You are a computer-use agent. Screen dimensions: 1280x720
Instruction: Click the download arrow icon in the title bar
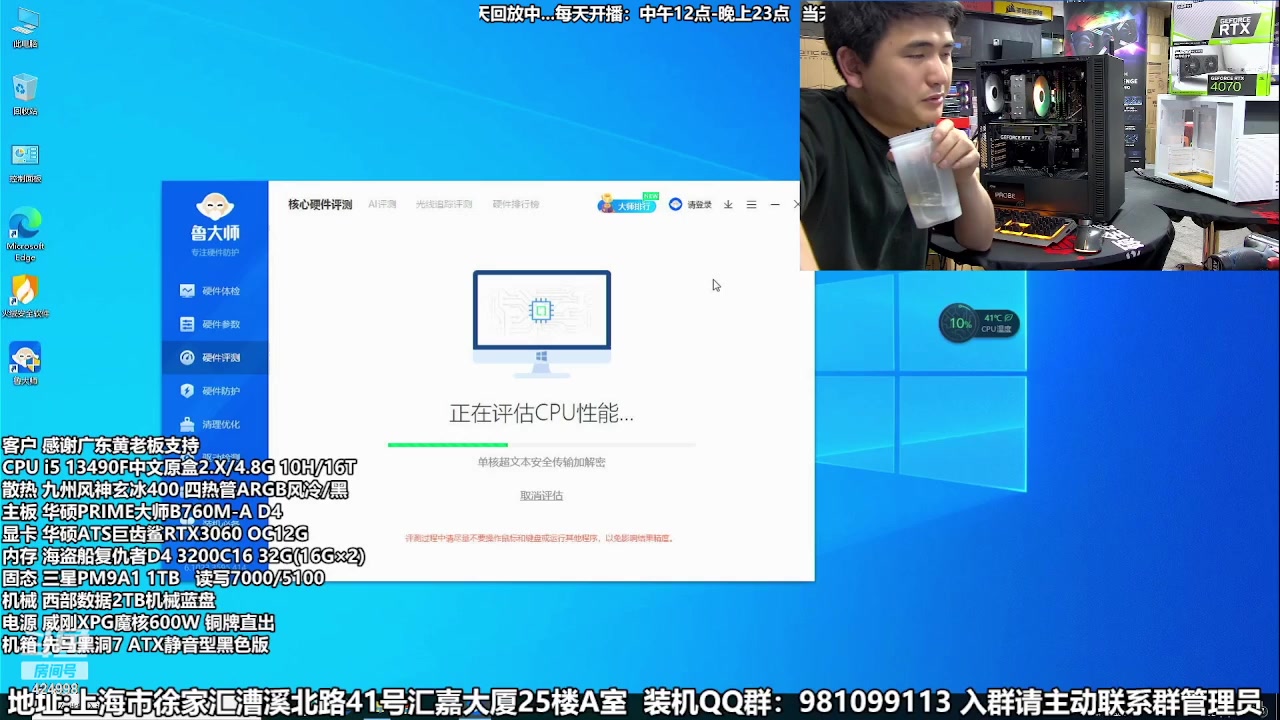[x=728, y=204]
